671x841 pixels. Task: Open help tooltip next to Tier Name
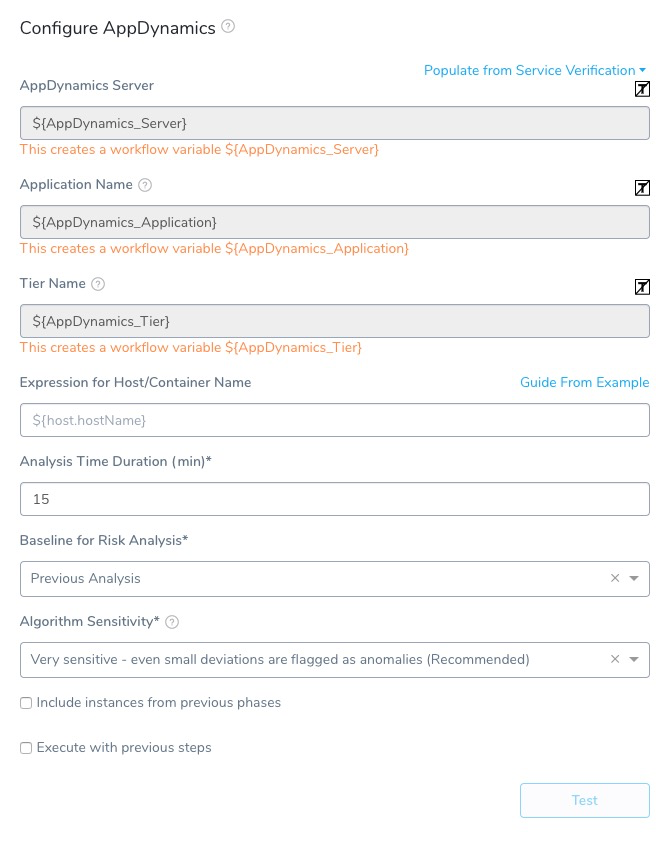click(98, 284)
